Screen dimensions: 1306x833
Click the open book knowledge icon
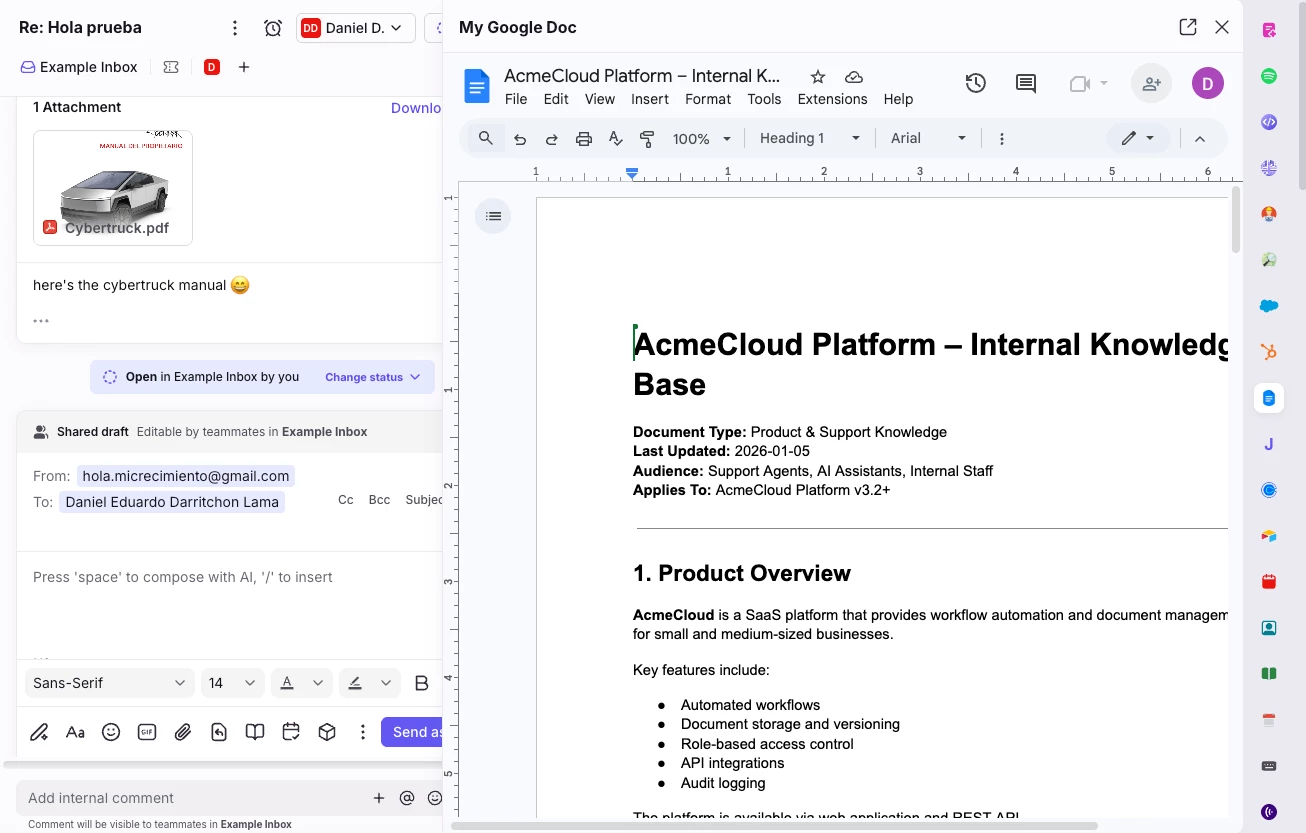click(255, 732)
